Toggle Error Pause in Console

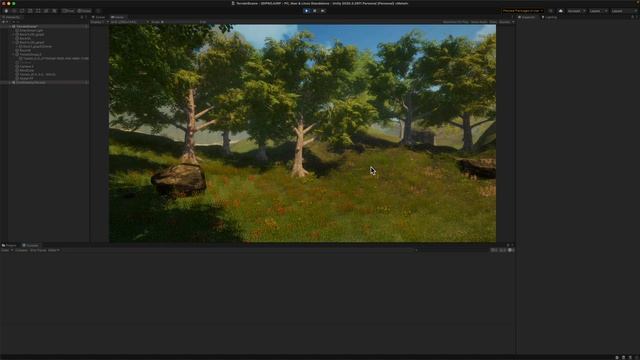pos(38,250)
